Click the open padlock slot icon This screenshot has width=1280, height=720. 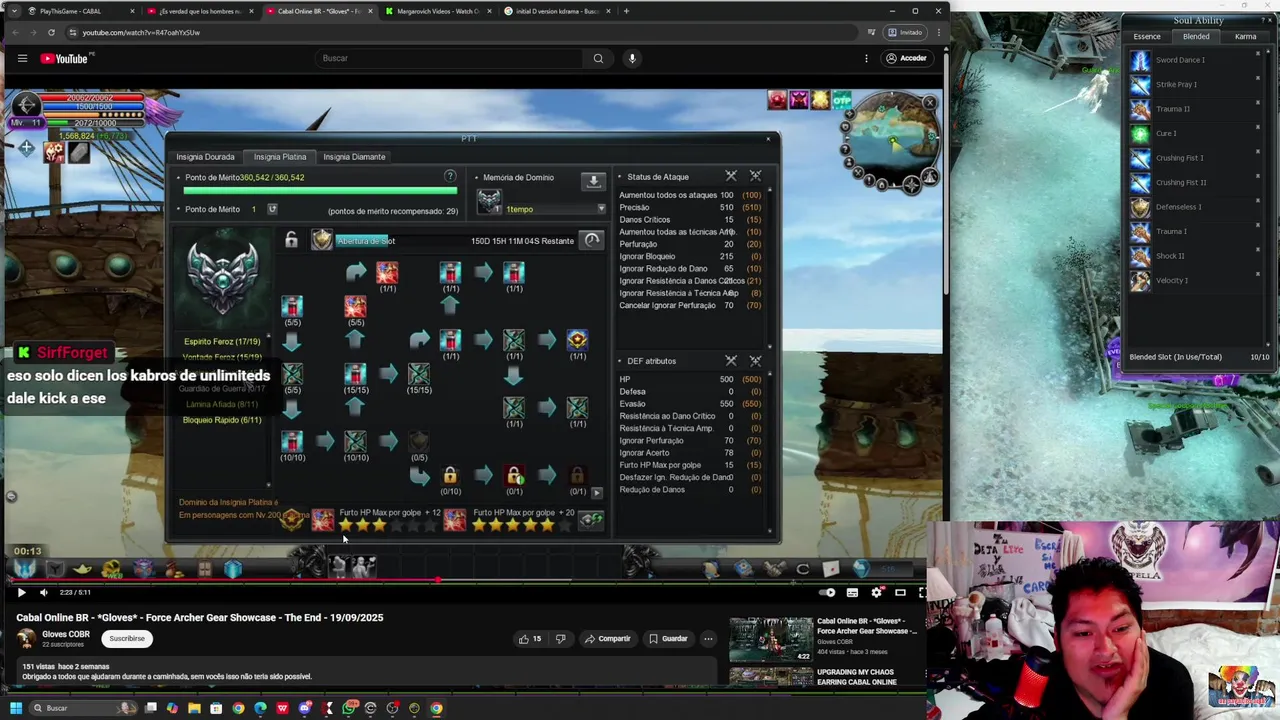(291, 240)
